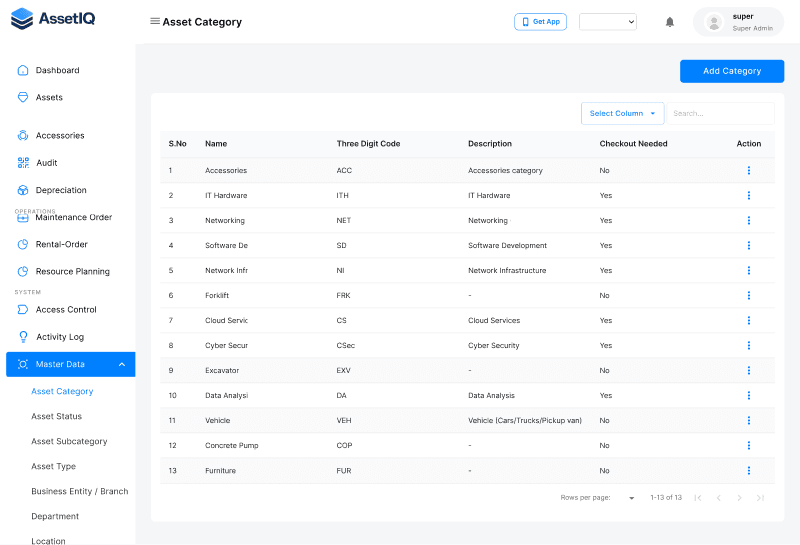The width and height of the screenshot is (800, 545).
Task: Open the empty header dropdown box
Action: 608,22
